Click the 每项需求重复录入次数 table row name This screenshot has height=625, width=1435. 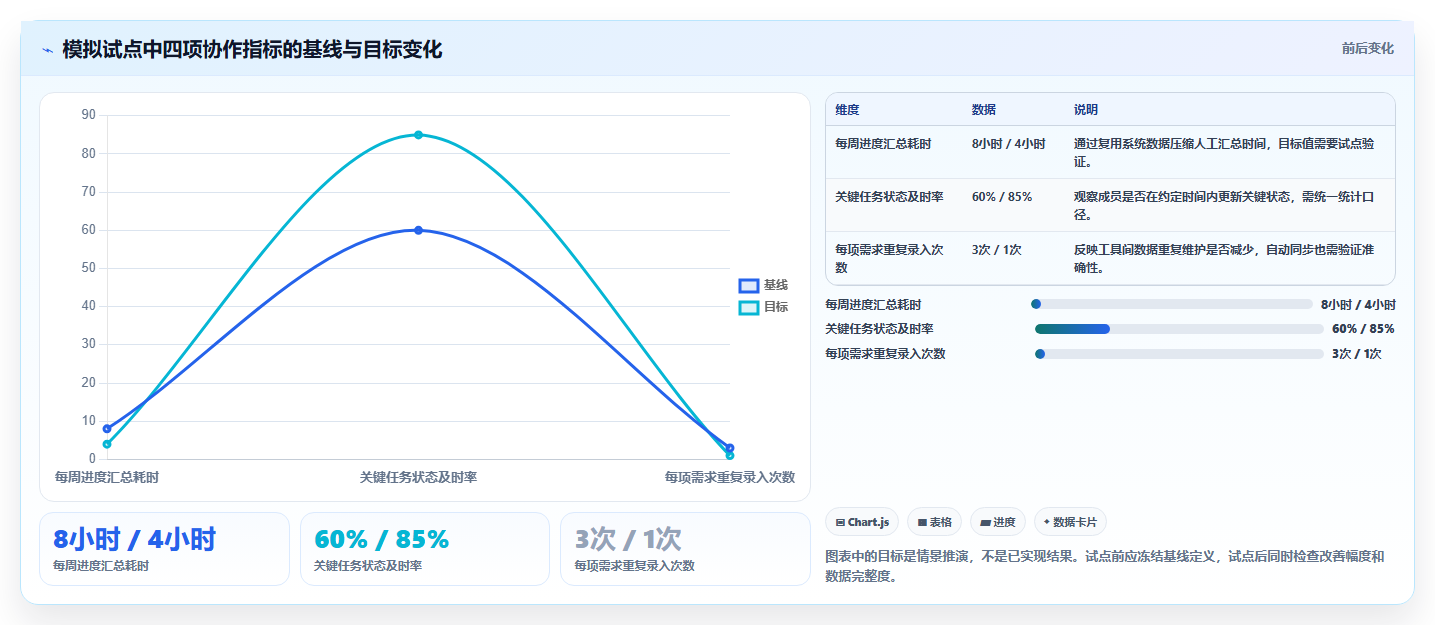point(890,258)
